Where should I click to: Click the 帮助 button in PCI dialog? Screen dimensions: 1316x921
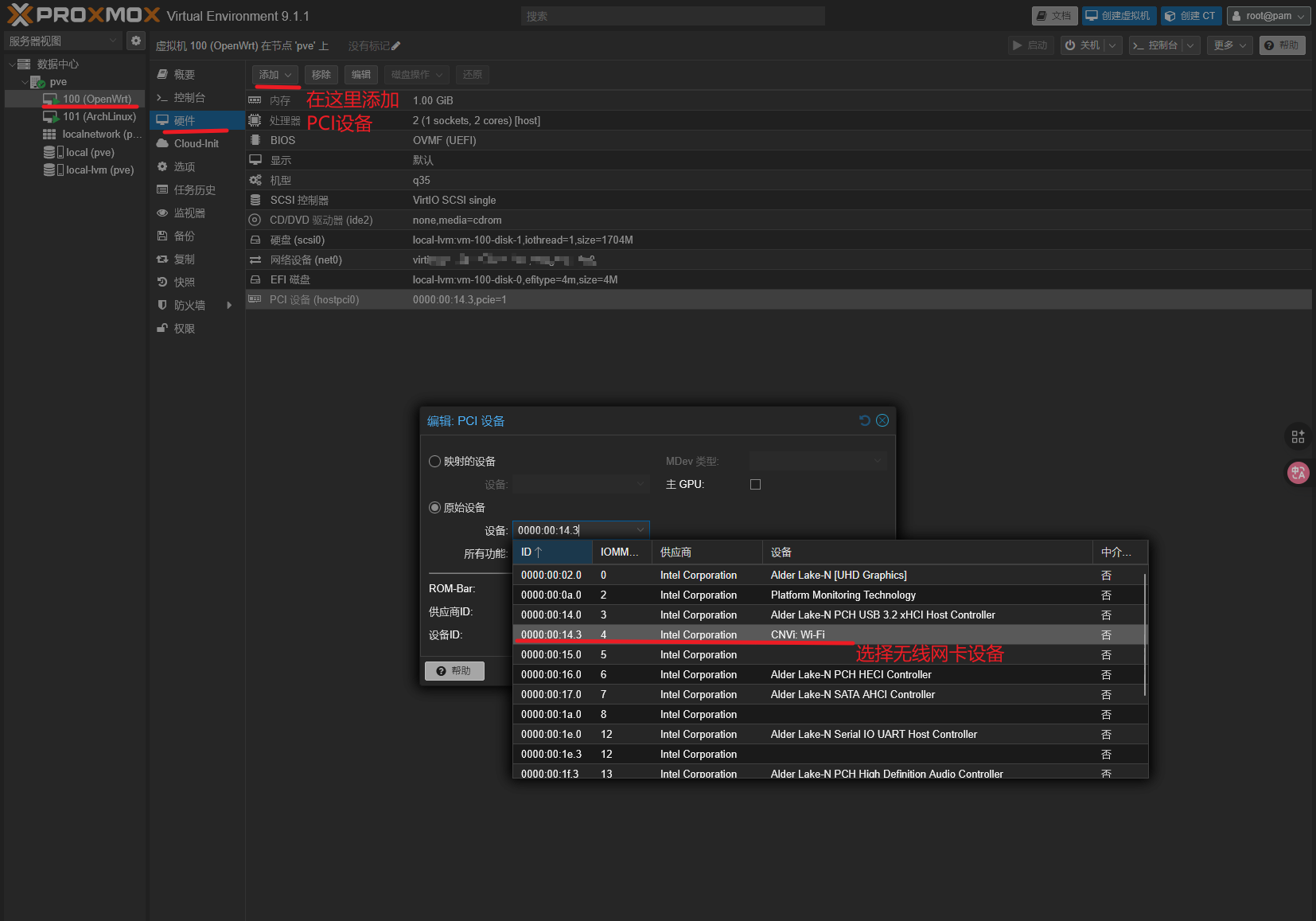[454, 671]
